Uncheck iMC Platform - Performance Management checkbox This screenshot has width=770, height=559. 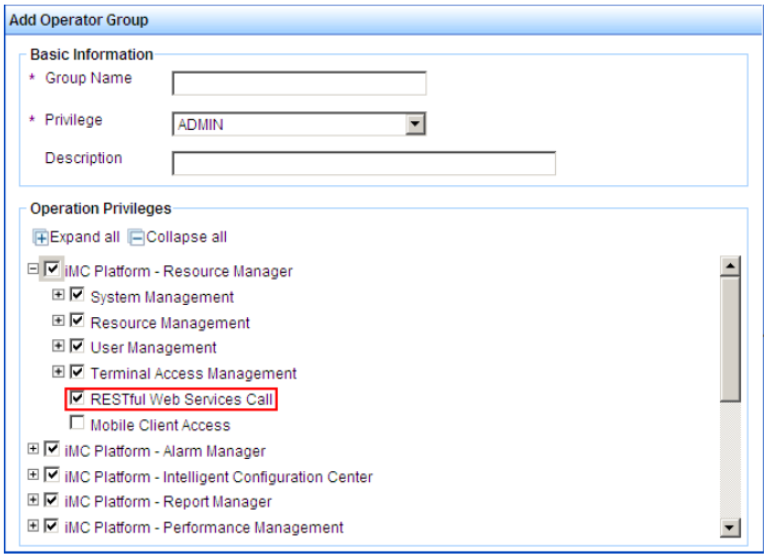tap(52, 526)
